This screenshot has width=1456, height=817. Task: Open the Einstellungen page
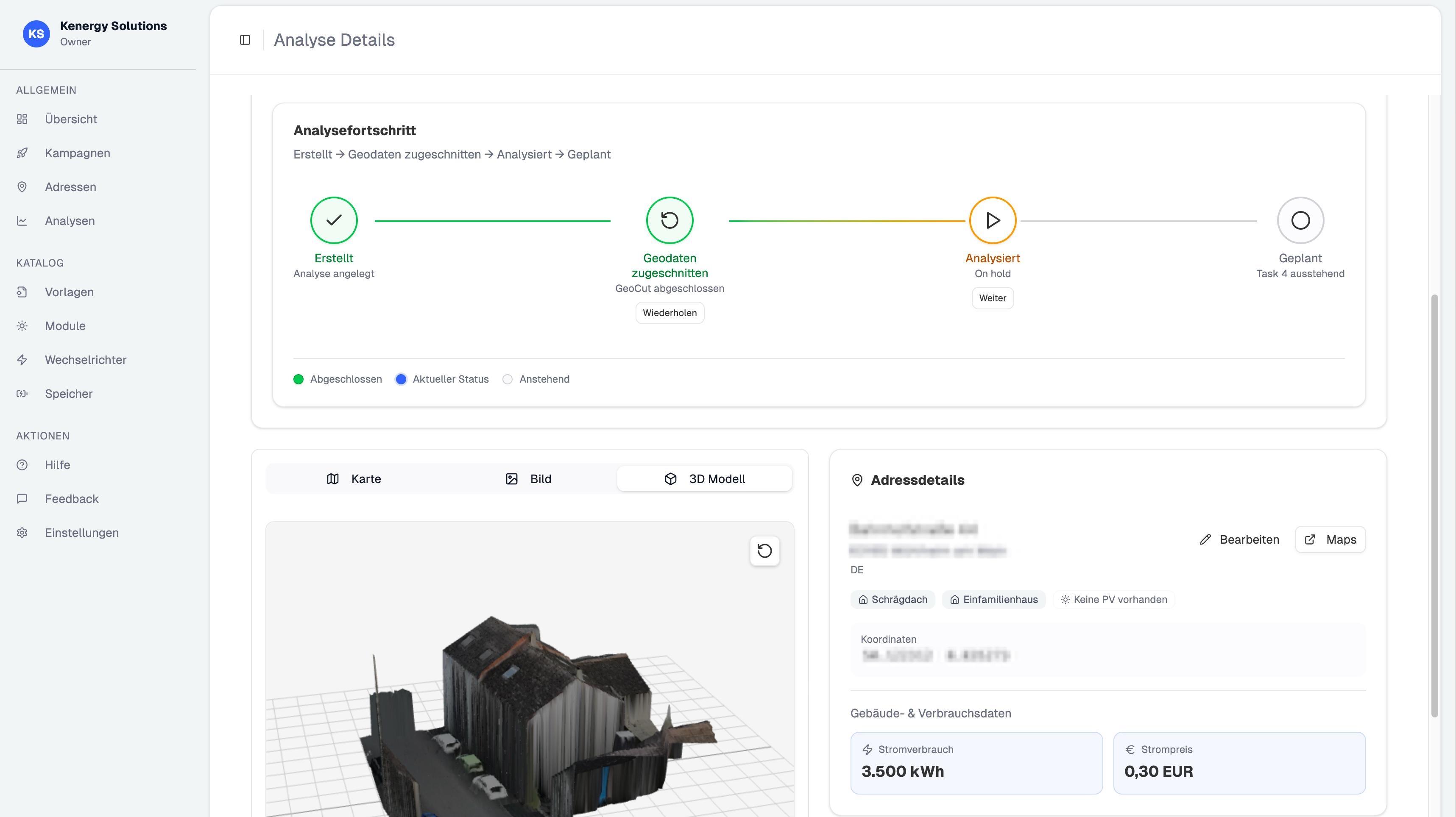[x=81, y=533]
